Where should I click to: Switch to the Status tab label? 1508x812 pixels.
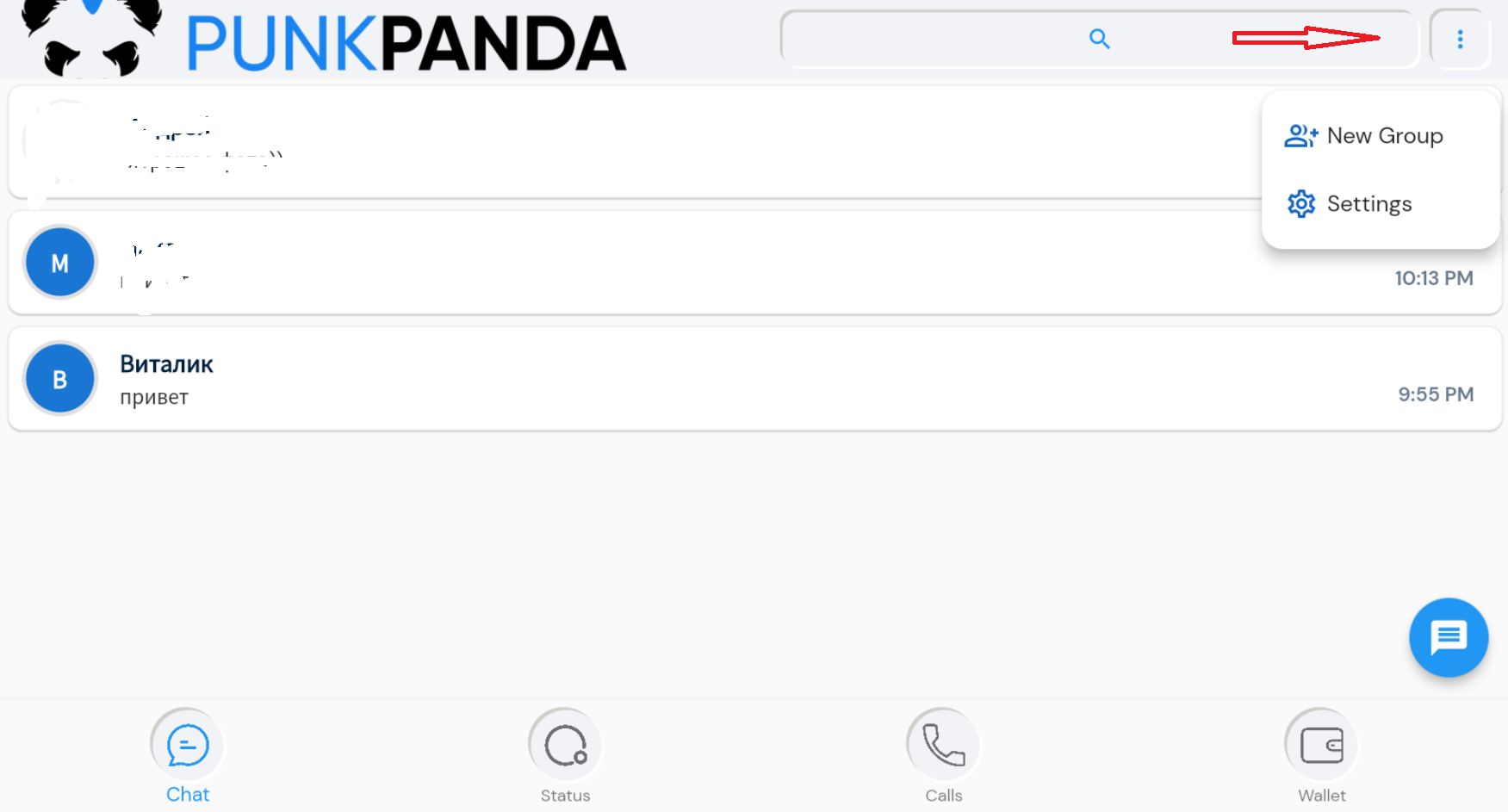[564, 794]
